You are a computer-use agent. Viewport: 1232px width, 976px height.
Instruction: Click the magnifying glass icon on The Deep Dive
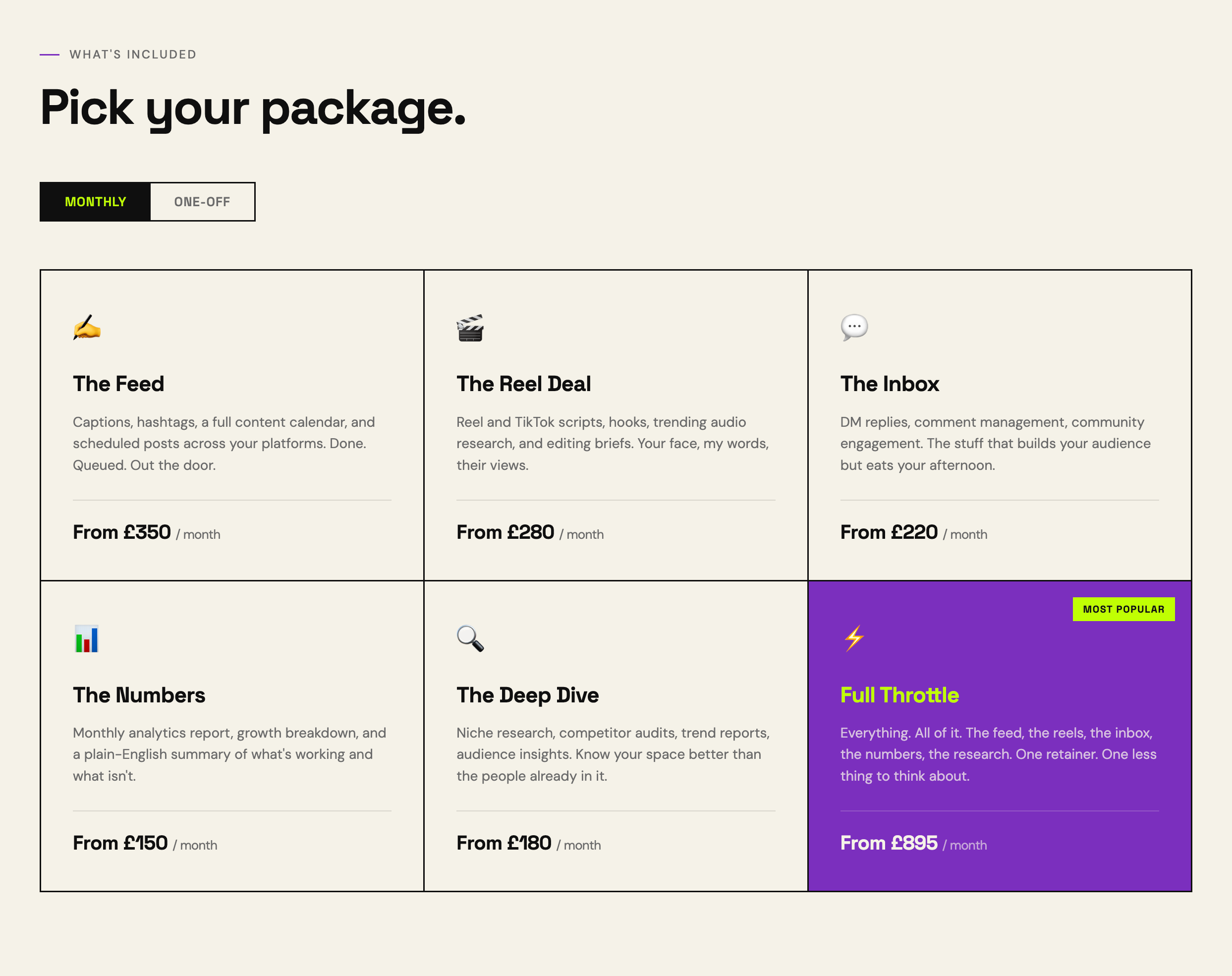tap(470, 638)
